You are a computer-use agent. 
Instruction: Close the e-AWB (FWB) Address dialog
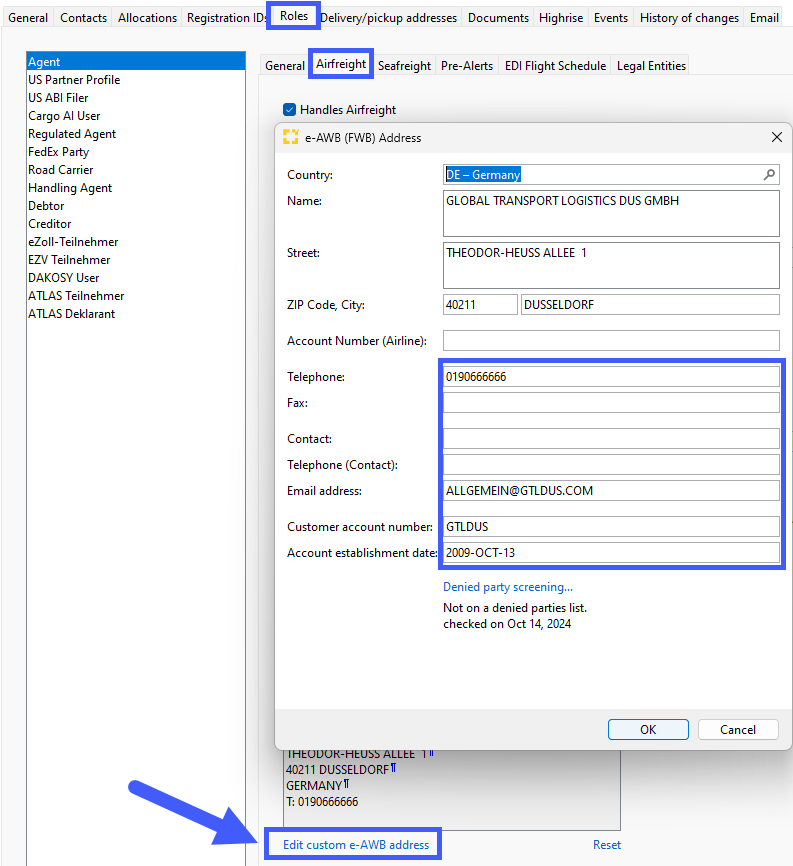click(x=776, y=138)
